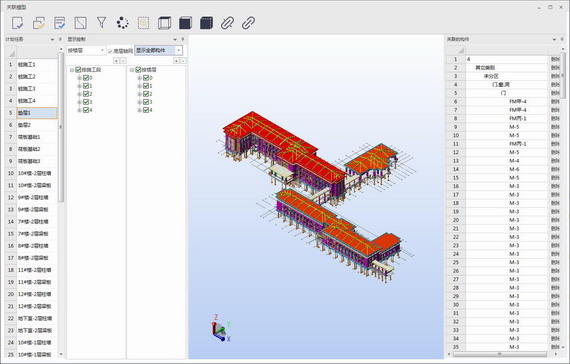Click the dashed-box zoom selection icon
The height and width of the screenshot is (364, 570).
coord(144,23)
